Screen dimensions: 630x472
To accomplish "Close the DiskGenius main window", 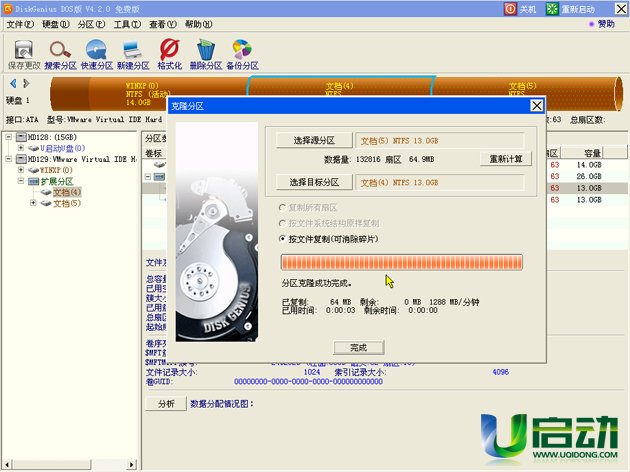I will click(621, 8).
